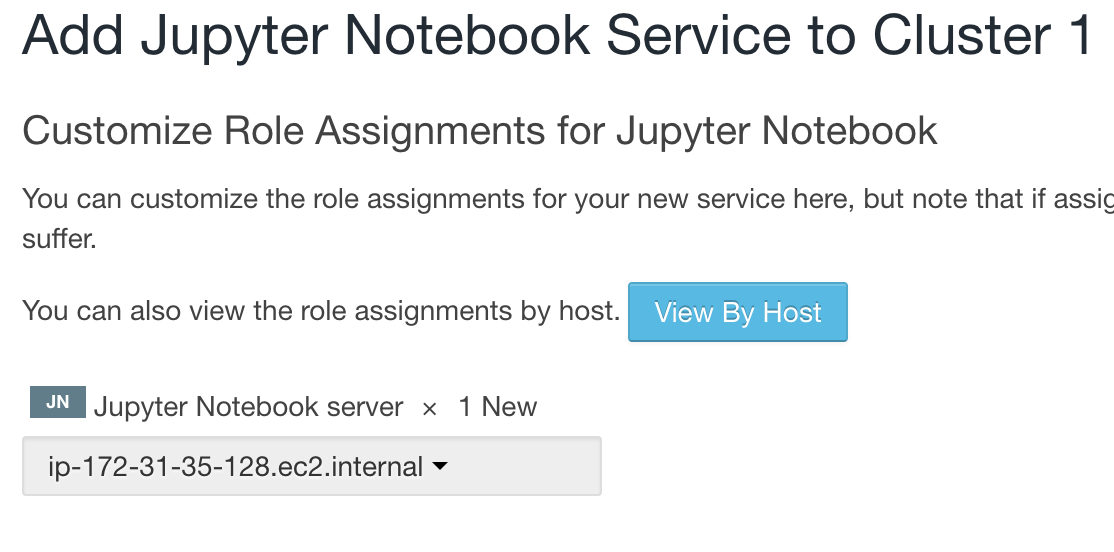Image resolution: width=1114 pixels, height=552 pixels.
Task: Click "Jupyter Notebook" at the end of the subheading
Action: [x=776, y=131]
